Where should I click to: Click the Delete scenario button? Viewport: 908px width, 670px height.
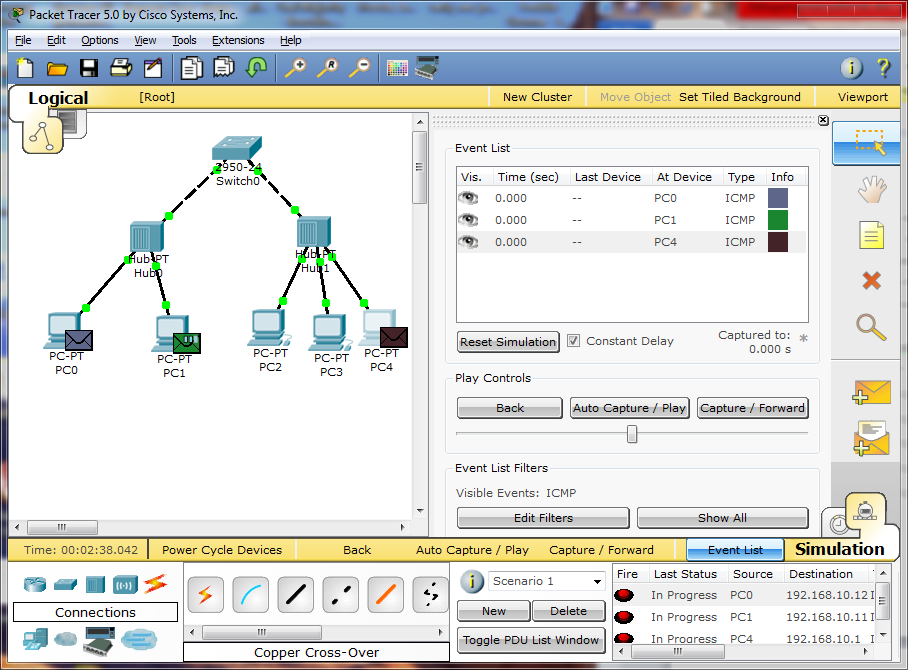pos(569,611)
